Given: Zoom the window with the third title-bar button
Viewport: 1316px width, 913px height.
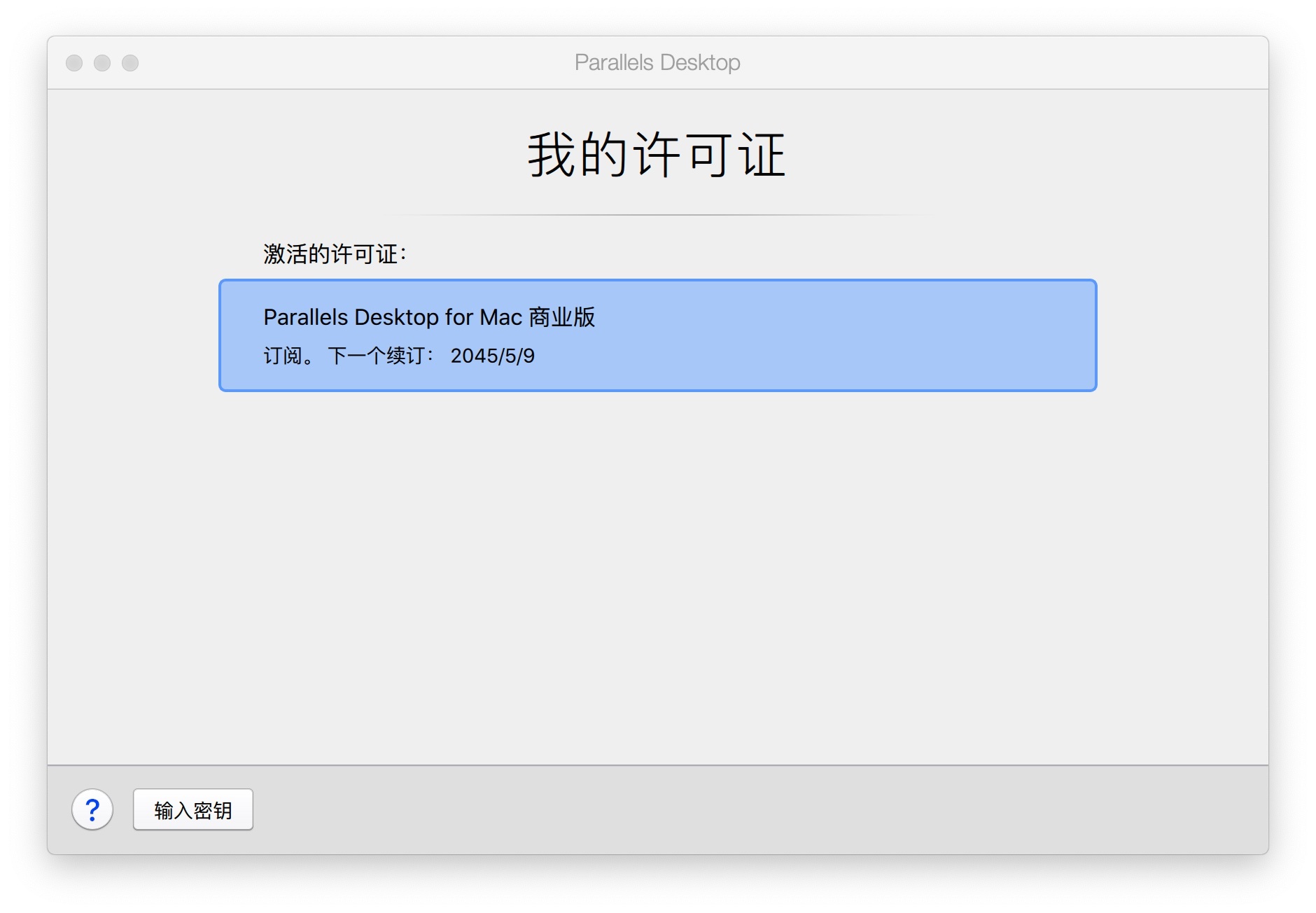Looking at the screenshot, I should click(x=130, y=63).
